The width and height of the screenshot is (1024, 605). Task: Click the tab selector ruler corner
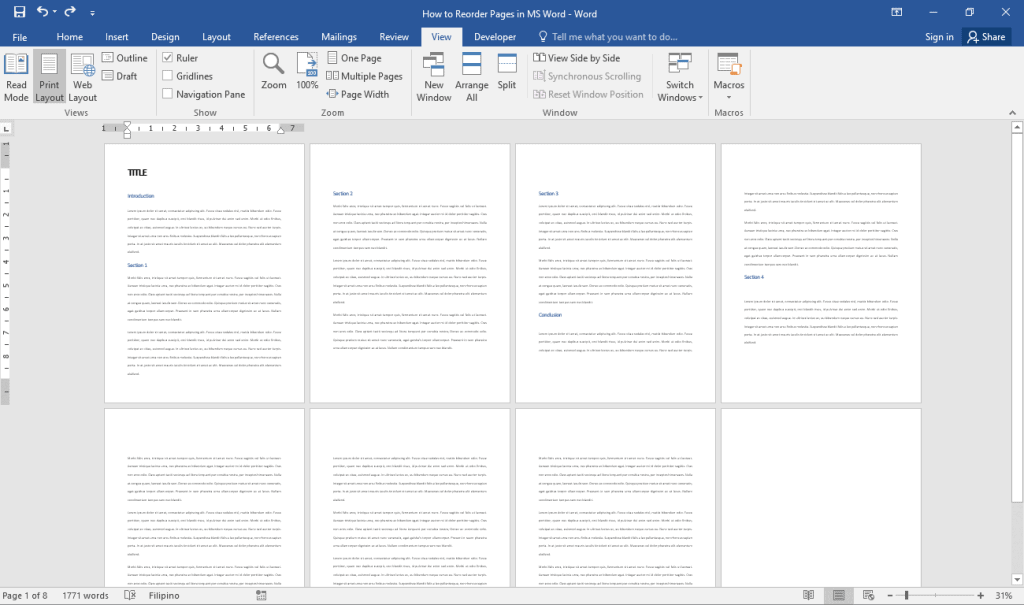pyautogui.click(x=6, y=129)
